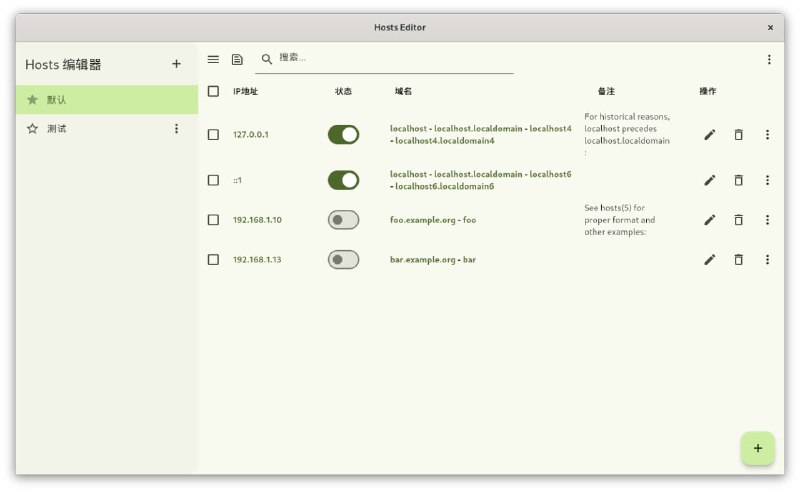The width and height of the screenshot is (800, 492).
Task: Enable the 192.168.1.10 status switch
Action: [343, 220]
